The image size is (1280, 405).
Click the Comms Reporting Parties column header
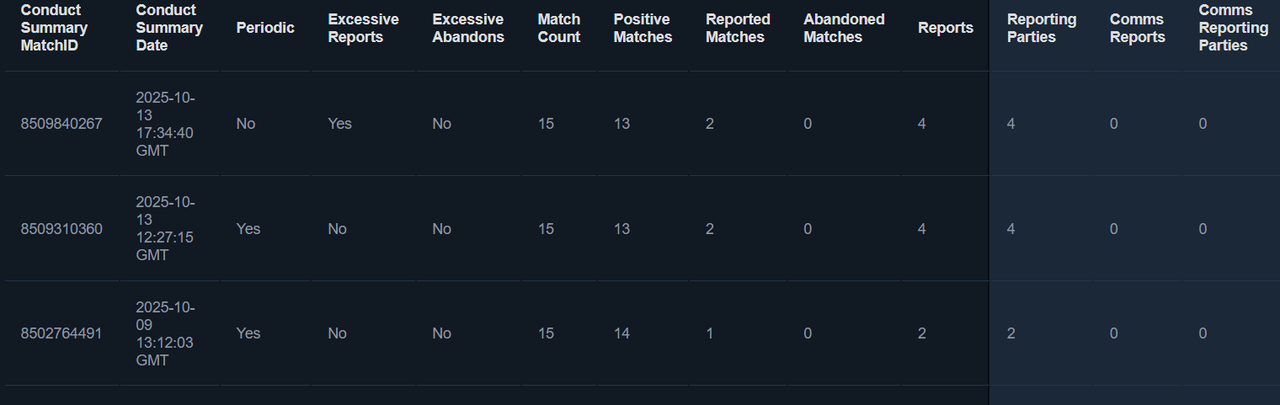click(1234, 28)
